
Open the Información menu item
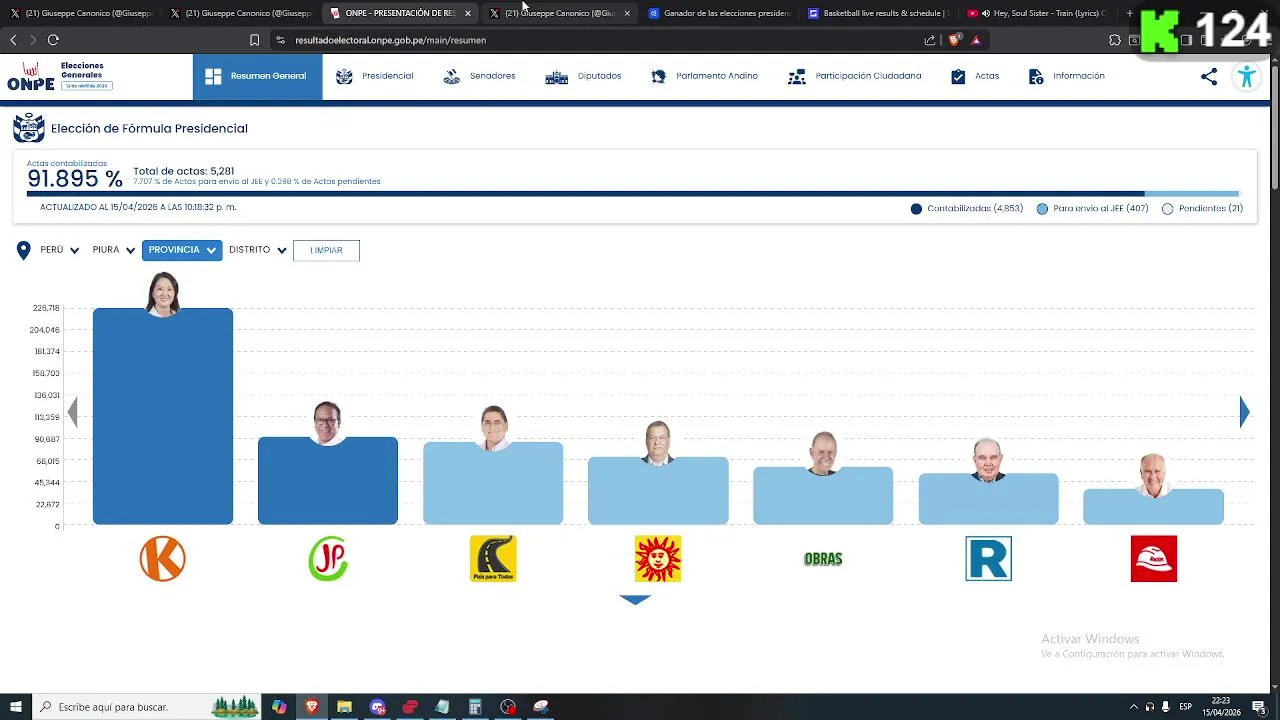pos(1066,76)
